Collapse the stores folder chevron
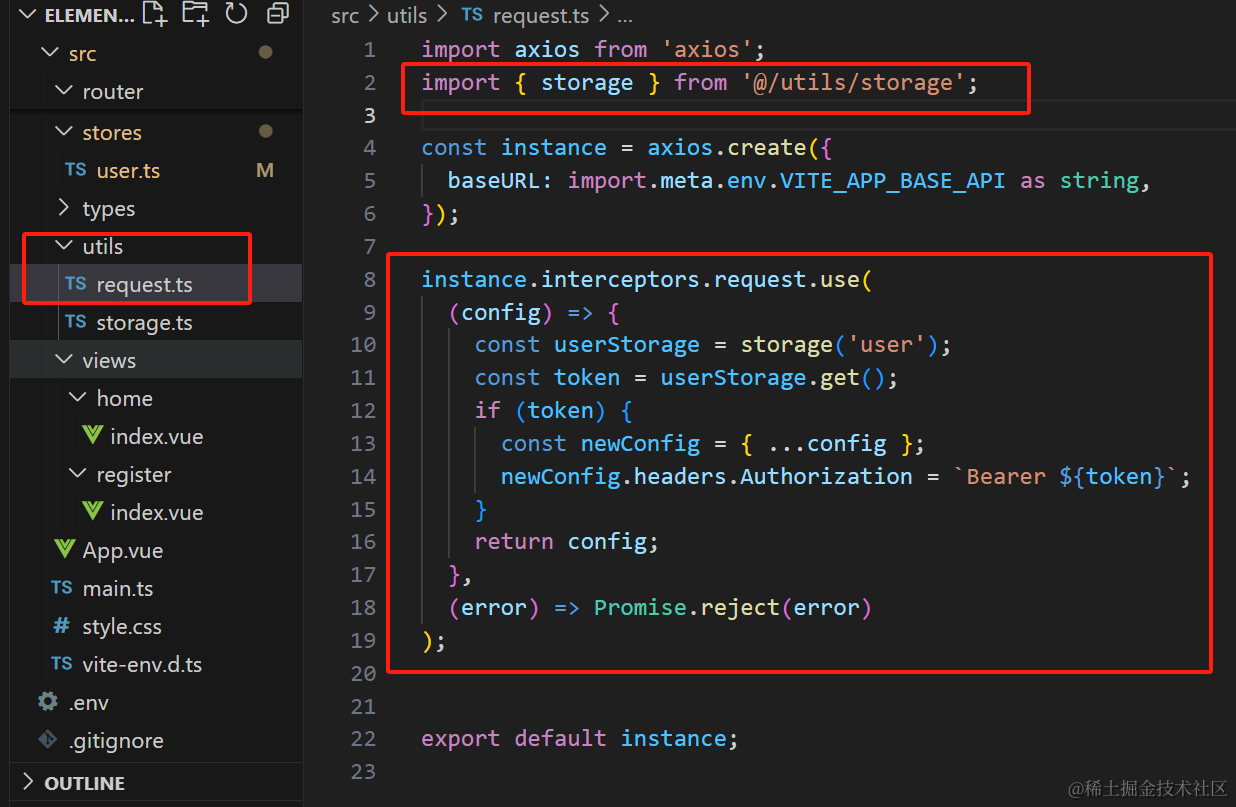Screen dimensions: 1236x807 pos(64,132)
